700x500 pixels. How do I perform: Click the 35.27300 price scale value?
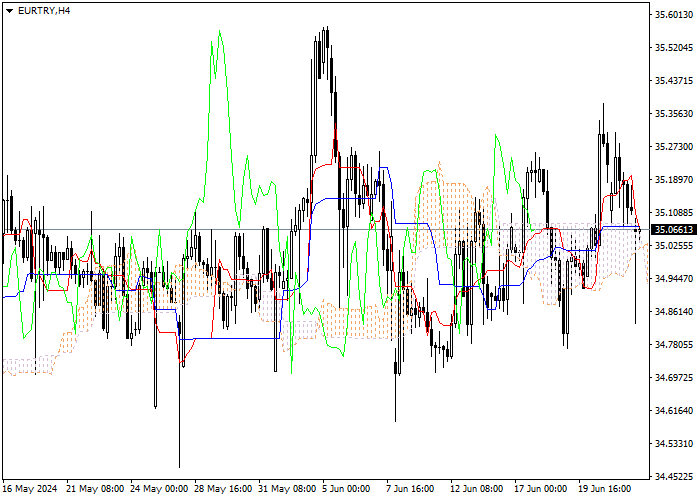(x=674, y=147)
